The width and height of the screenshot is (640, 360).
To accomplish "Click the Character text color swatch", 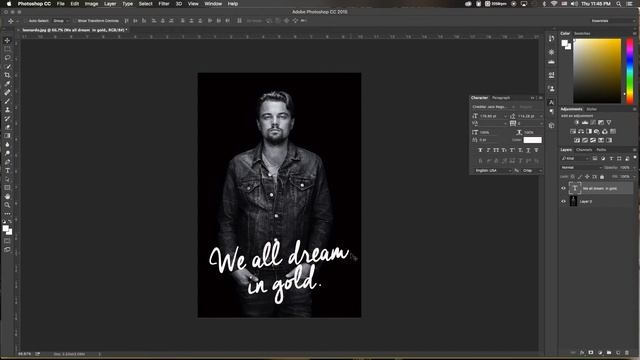I will pos(533,140).
